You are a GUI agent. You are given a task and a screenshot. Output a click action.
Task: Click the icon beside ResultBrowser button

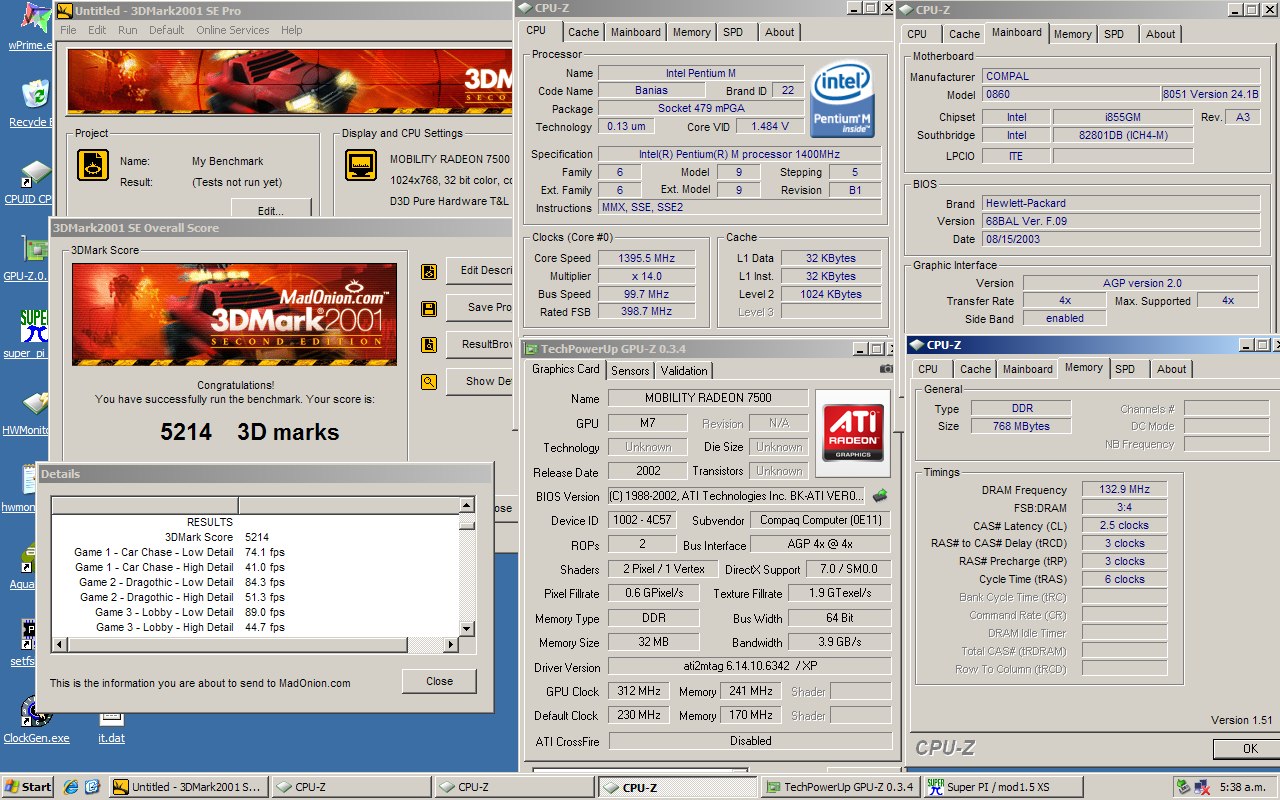click(x=429, y=345)
